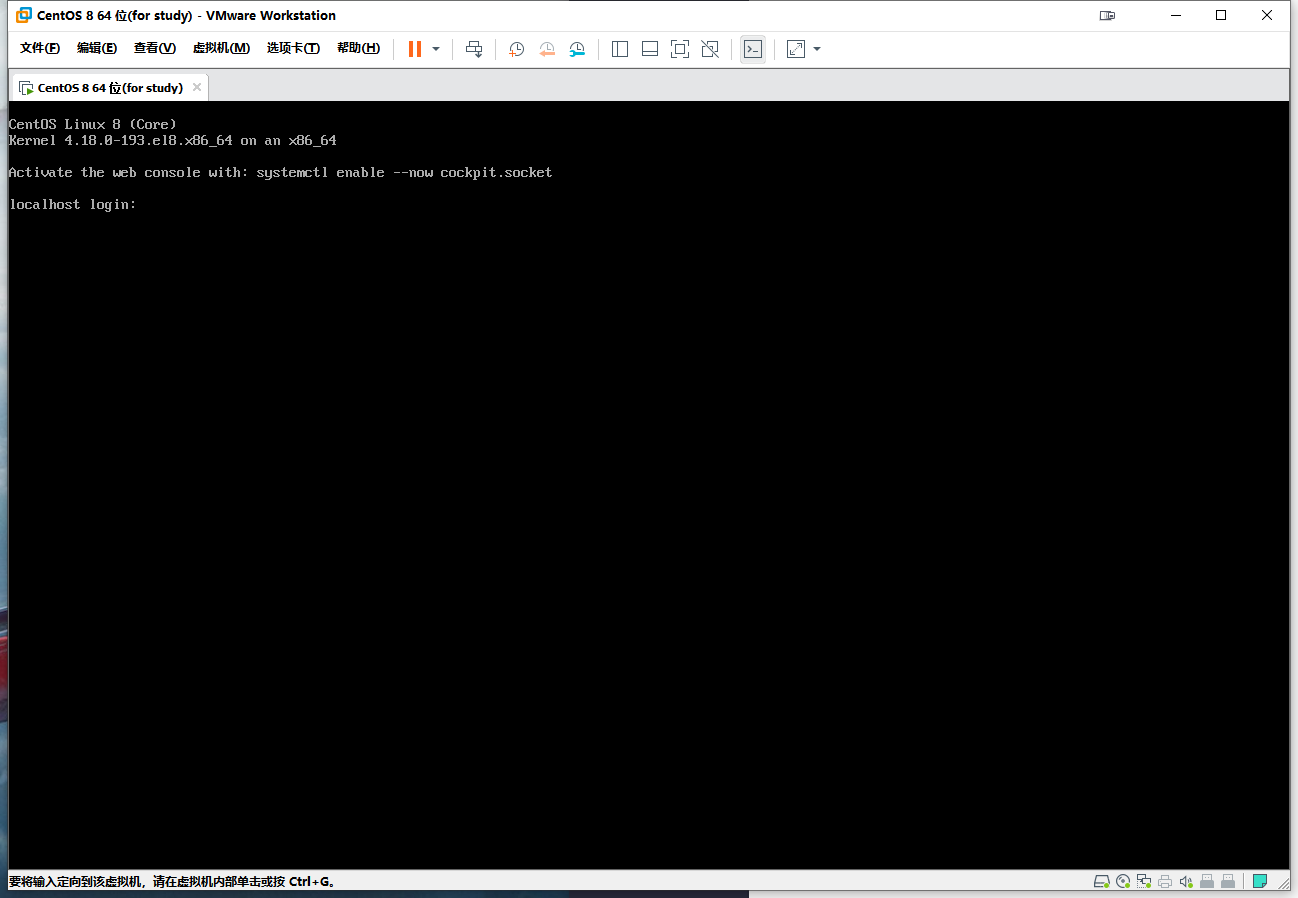The width and height of the screenshot is (1298, 898).
Task: Open the 查看(V) menu
Action: pos(155,48)
